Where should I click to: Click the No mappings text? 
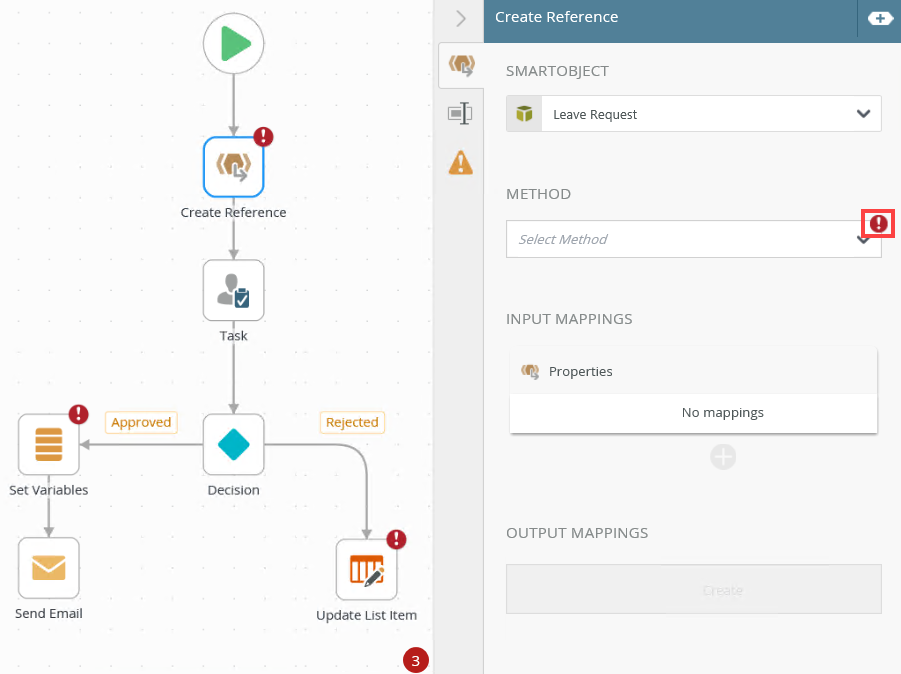point(723,413)
